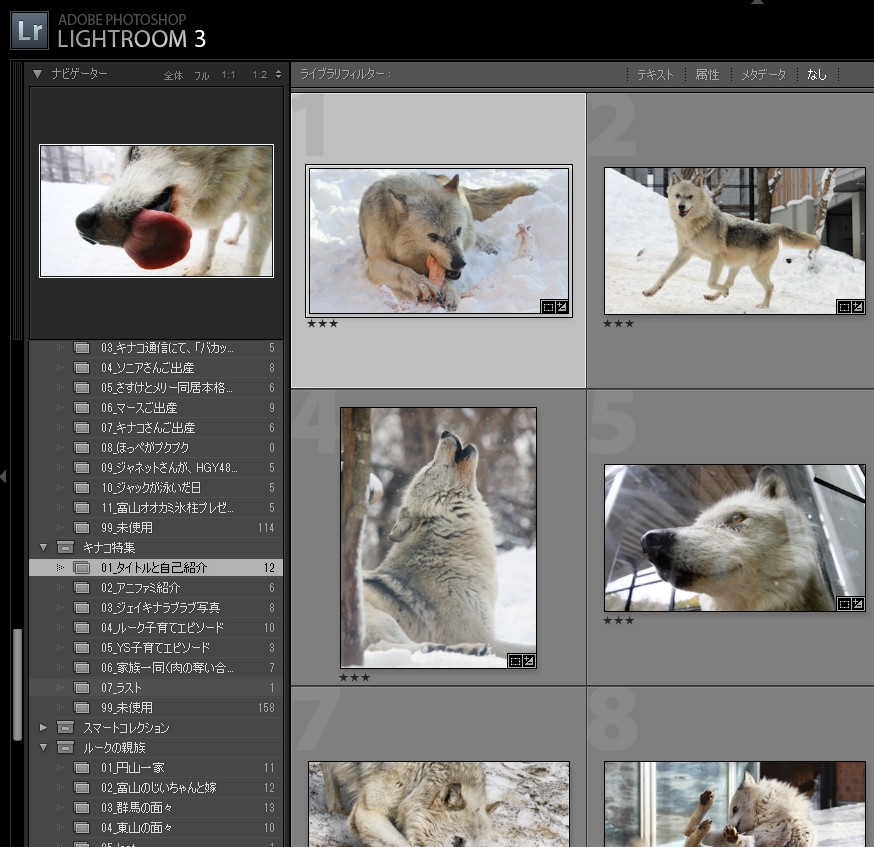Click crop badge on the running wolf photo
Viewport: 874px width, 847px height.
(x=844, y=307)
